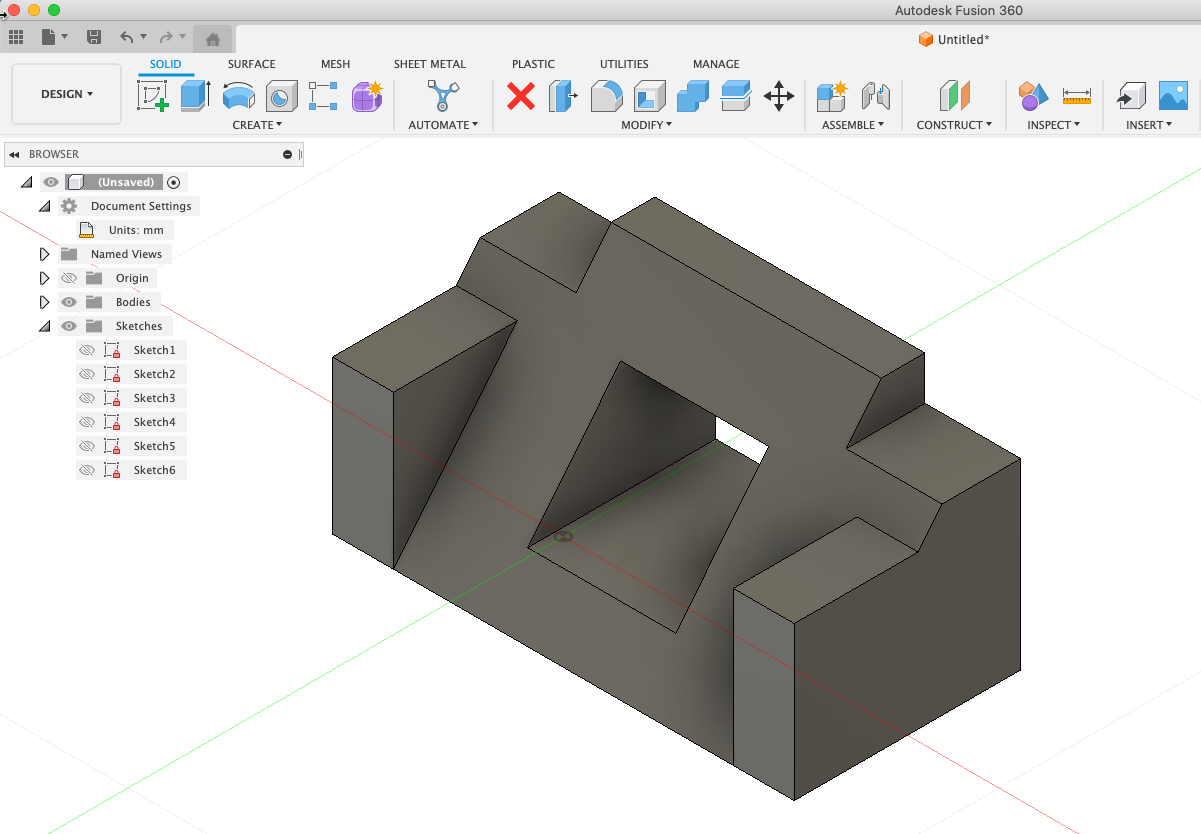
Task: Open the Create dropdown menu
Action: coord(258,125)
